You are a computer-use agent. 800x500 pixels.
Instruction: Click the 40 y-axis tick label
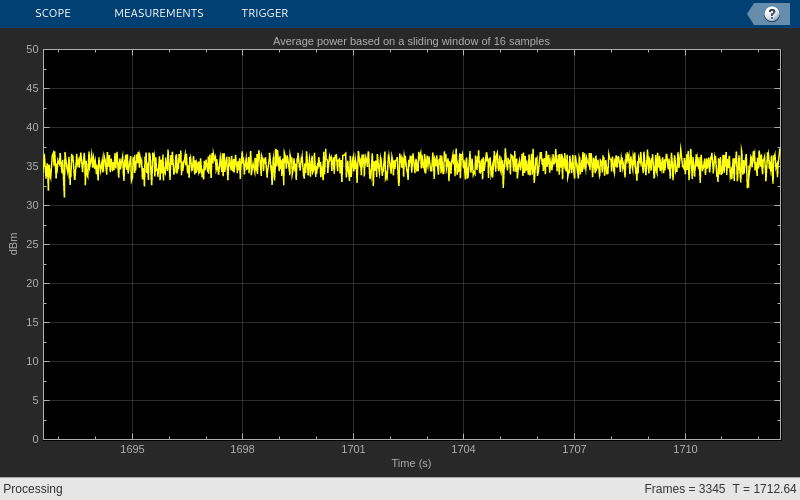[x=32, y=127]
